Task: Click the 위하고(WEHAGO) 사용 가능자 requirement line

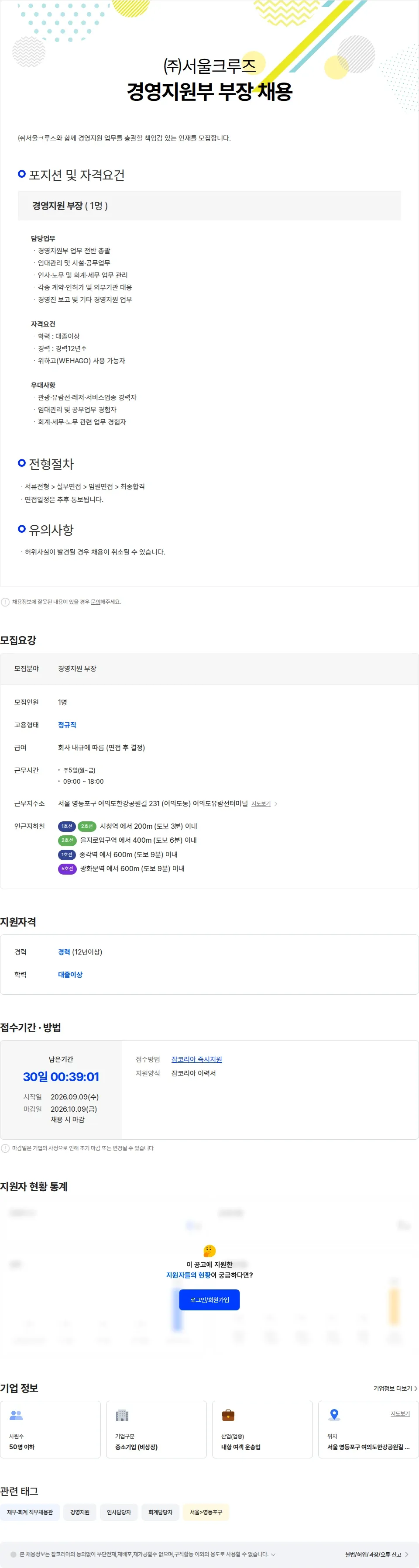Action: (82, 360)
